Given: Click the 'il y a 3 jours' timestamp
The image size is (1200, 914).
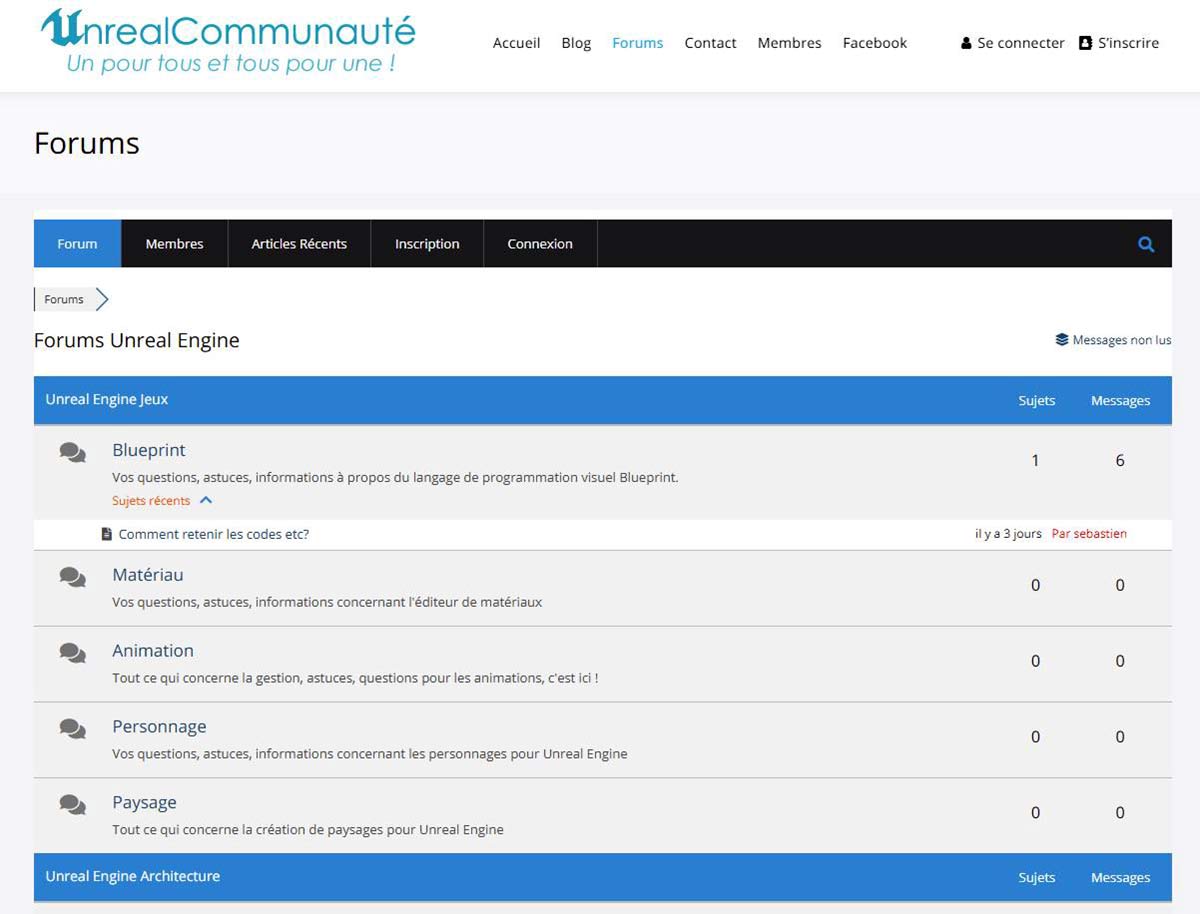Looking at the screenshot, I should click(x=1008, y=534).
